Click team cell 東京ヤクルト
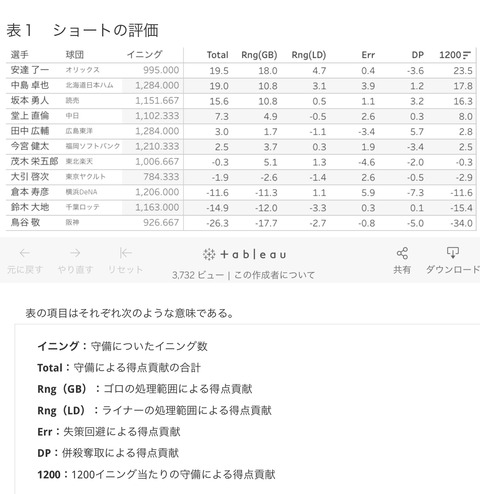The width and height of the screenshot is (480, 494). click(x=85, y=177)
